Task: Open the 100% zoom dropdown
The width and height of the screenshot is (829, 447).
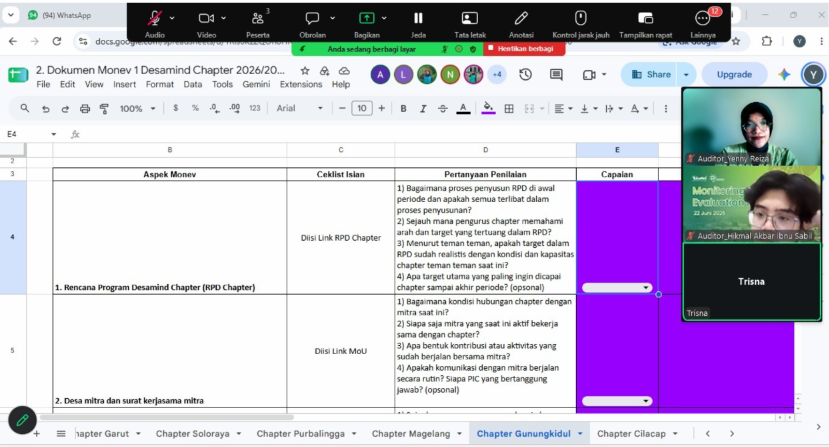Action: point(137,108)
